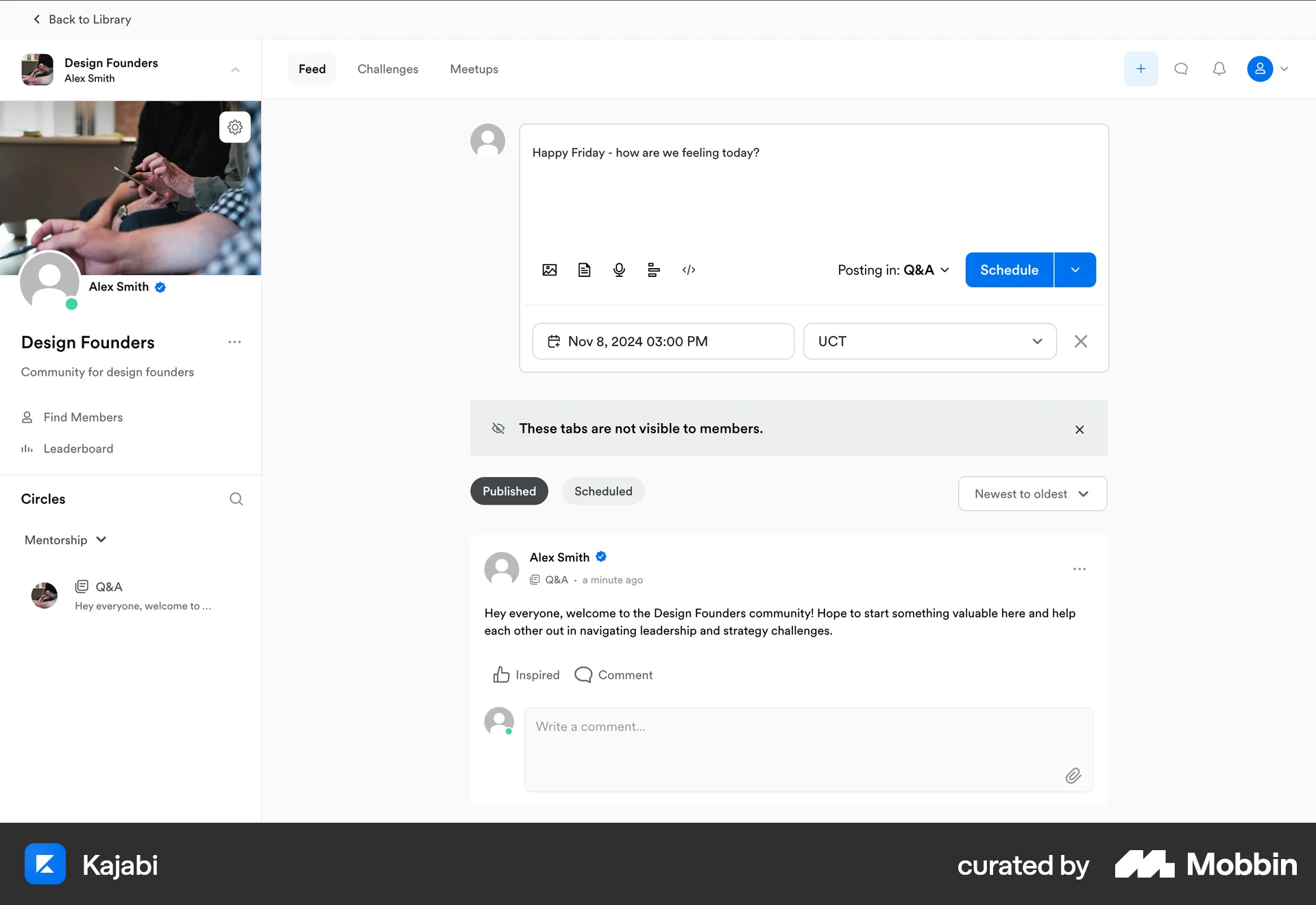Select the Published posts filter

click(x=509, y=491)
